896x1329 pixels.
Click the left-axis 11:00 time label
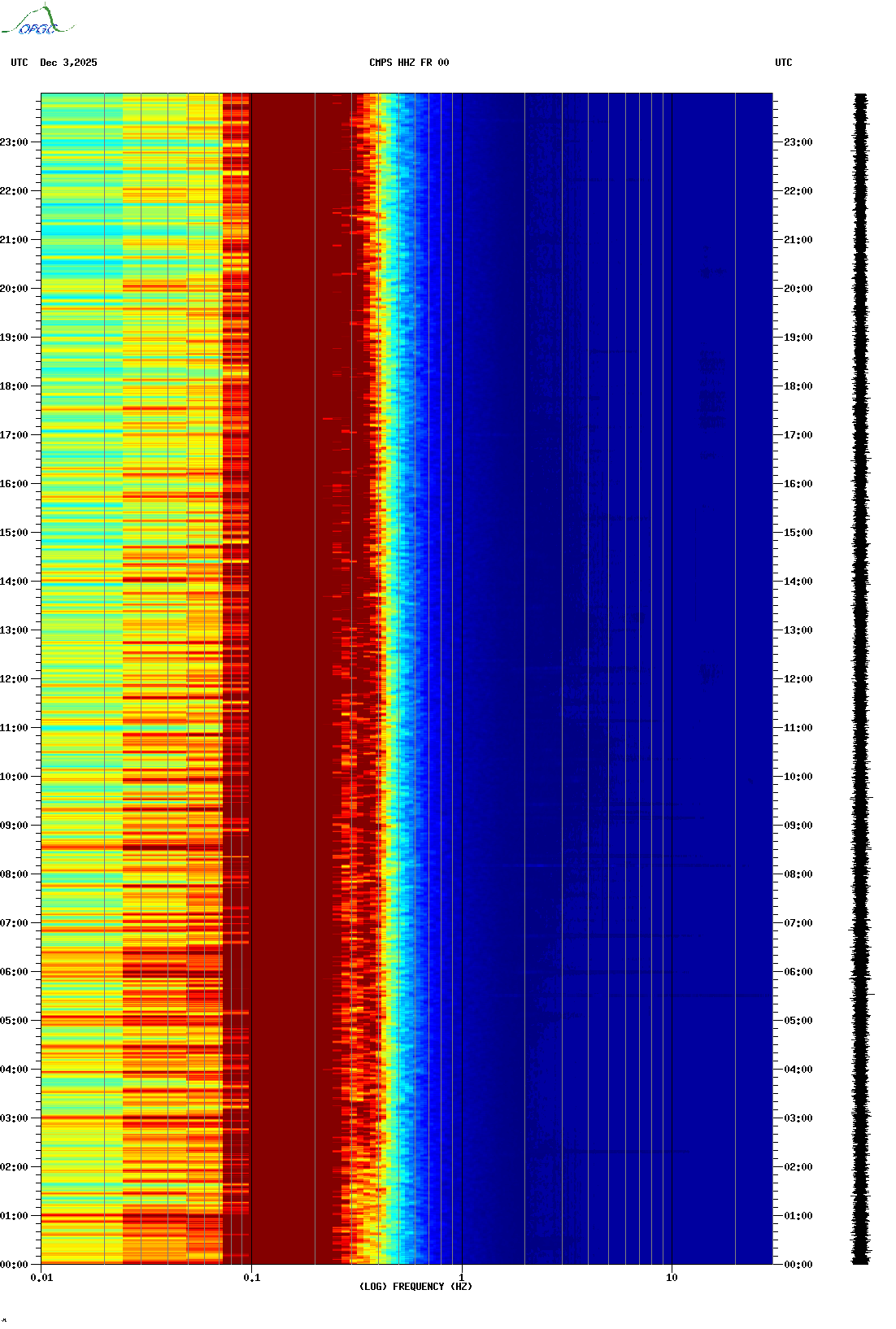(14, 728)
